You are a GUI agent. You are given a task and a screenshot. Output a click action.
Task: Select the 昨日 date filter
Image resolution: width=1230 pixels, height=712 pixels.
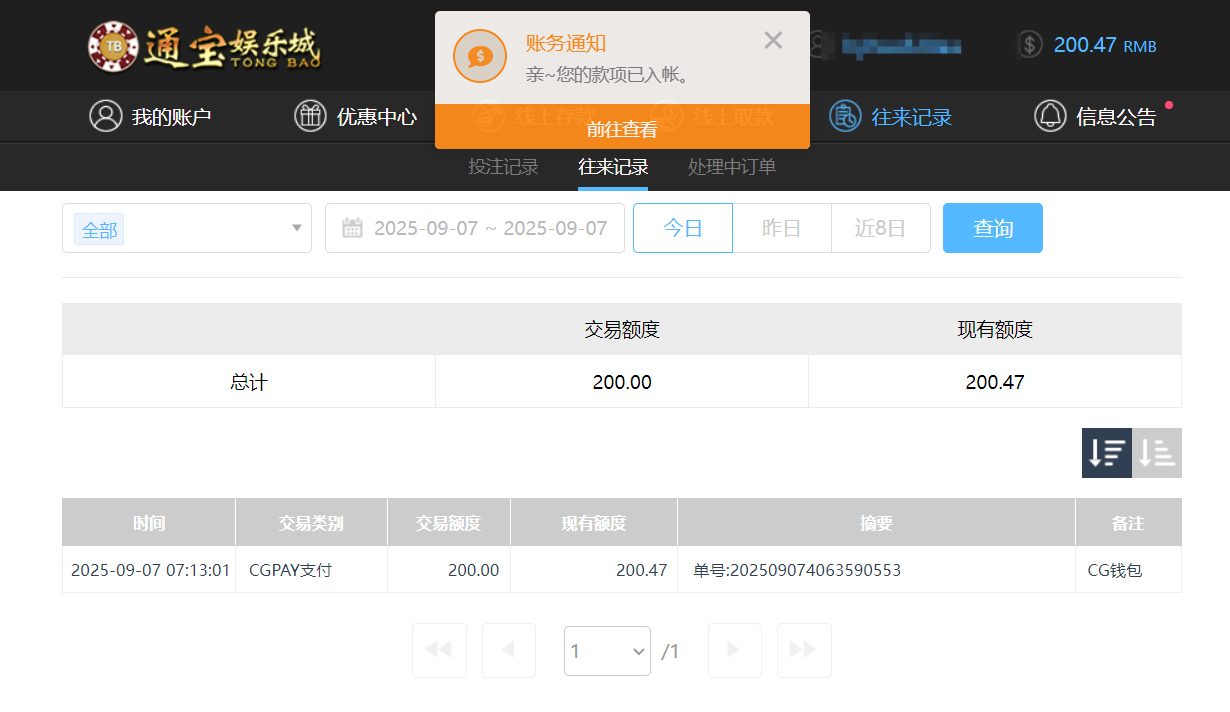782,228
